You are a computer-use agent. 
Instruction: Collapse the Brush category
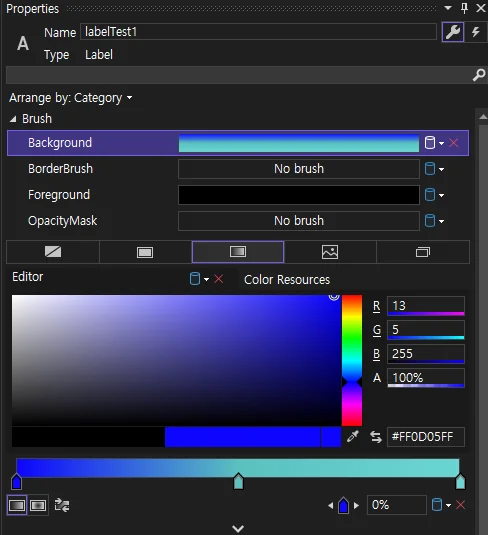[13, 119]
